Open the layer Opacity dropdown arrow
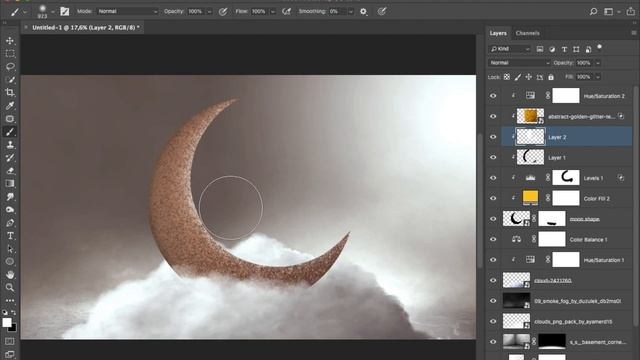Screen dimensions: 640x360 pyautogui.click(x=598, y=63)
